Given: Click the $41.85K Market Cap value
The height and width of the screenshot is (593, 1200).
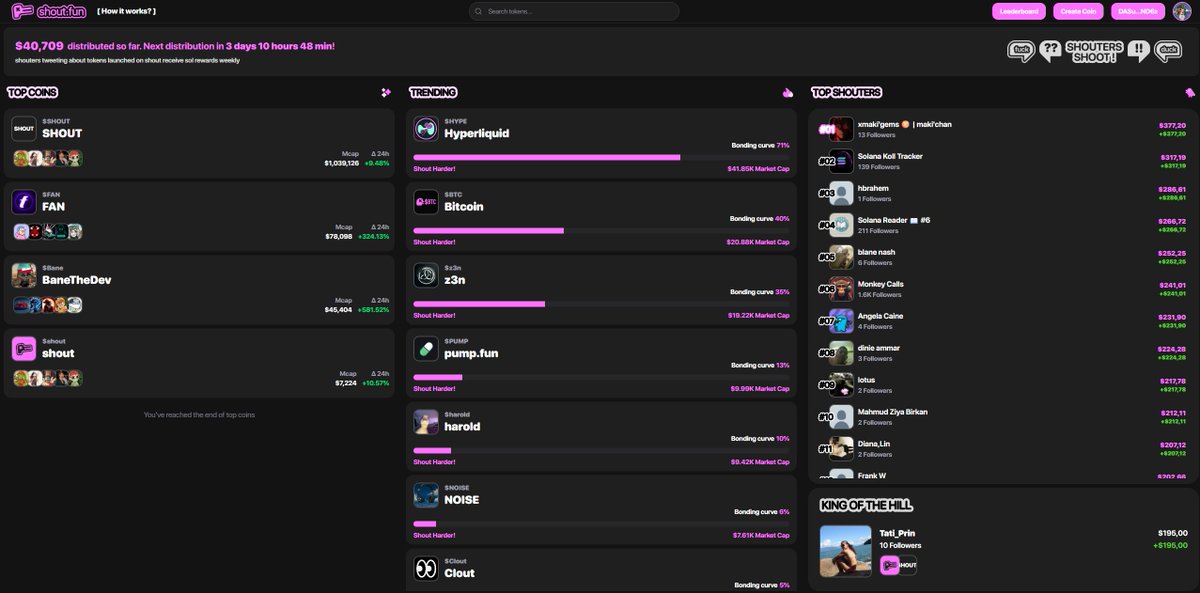Looking at the screenshot, I should [758, 168].
